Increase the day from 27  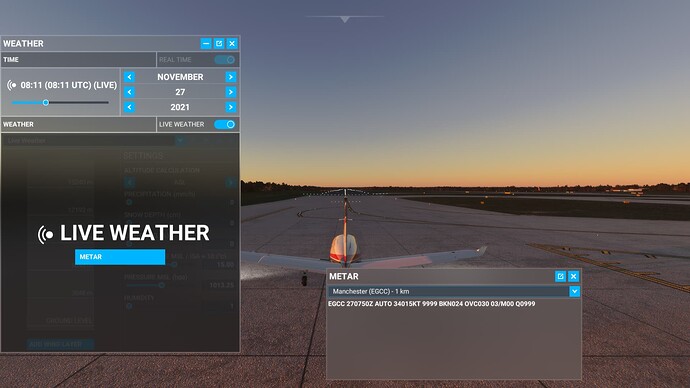pyautogui.click(x=231, y=92)
